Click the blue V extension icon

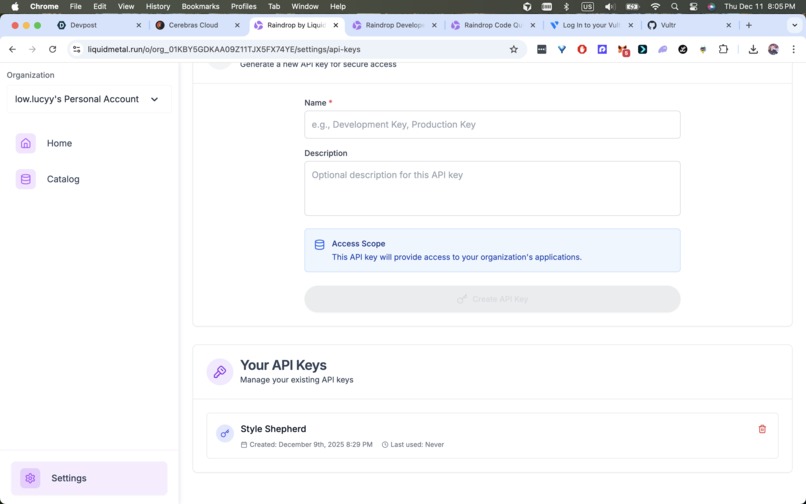point(562,49)
